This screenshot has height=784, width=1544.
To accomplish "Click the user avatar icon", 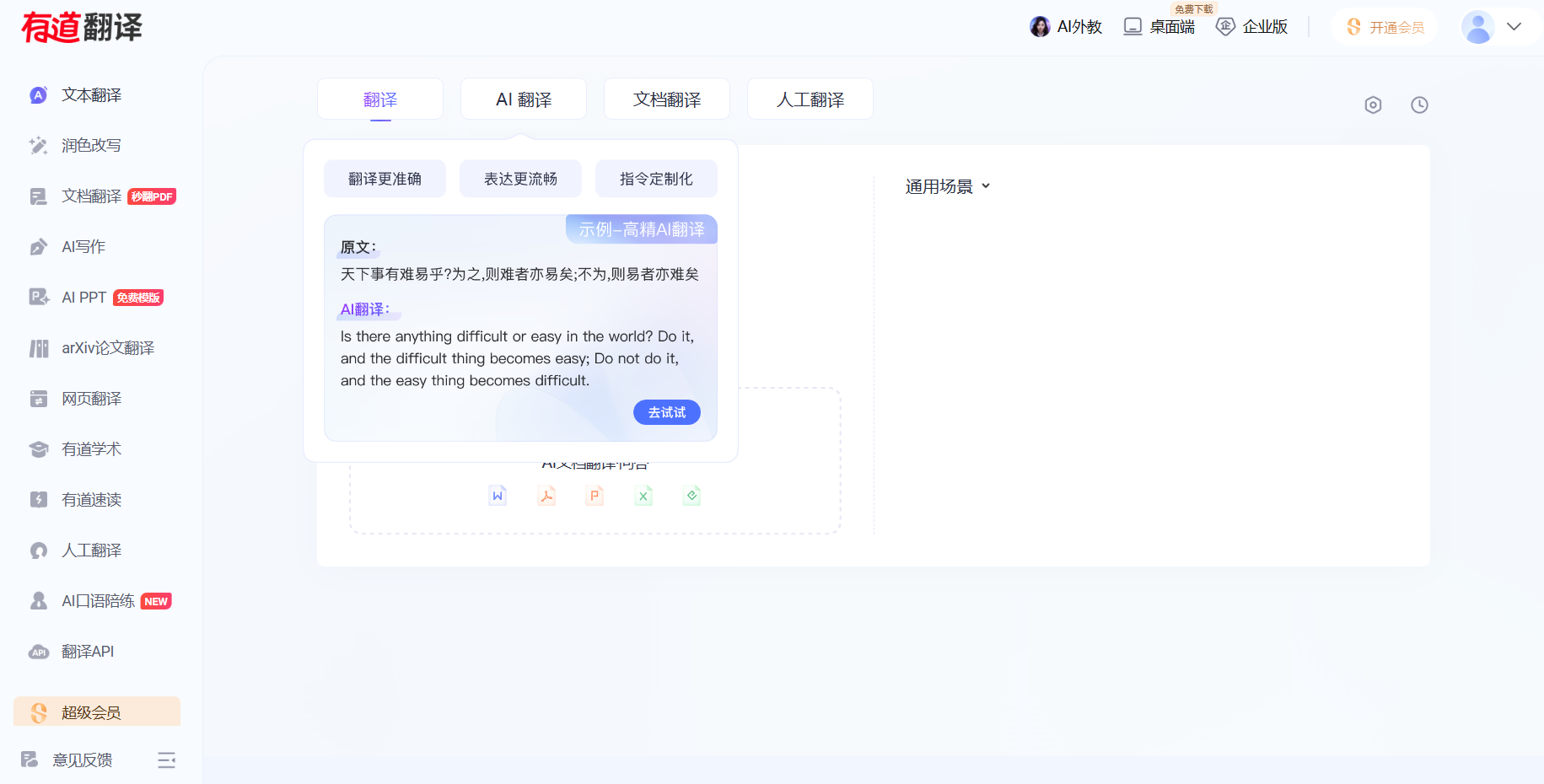I will click(1477, 27).
